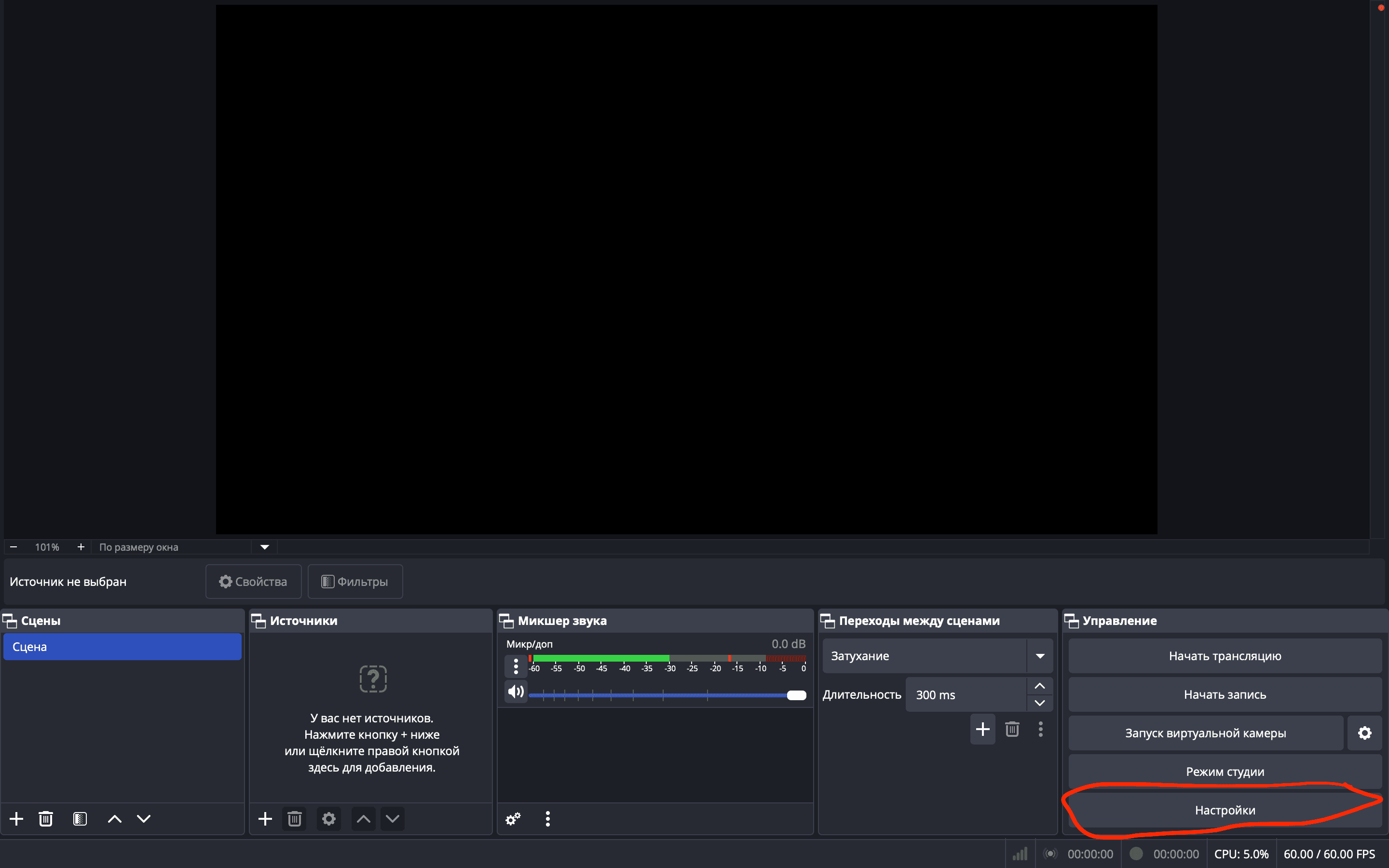Viewport: 1389px width, 868px height.
Task: Click Запуск виртуальной камеры button
Action: [x=1205, y=733]
